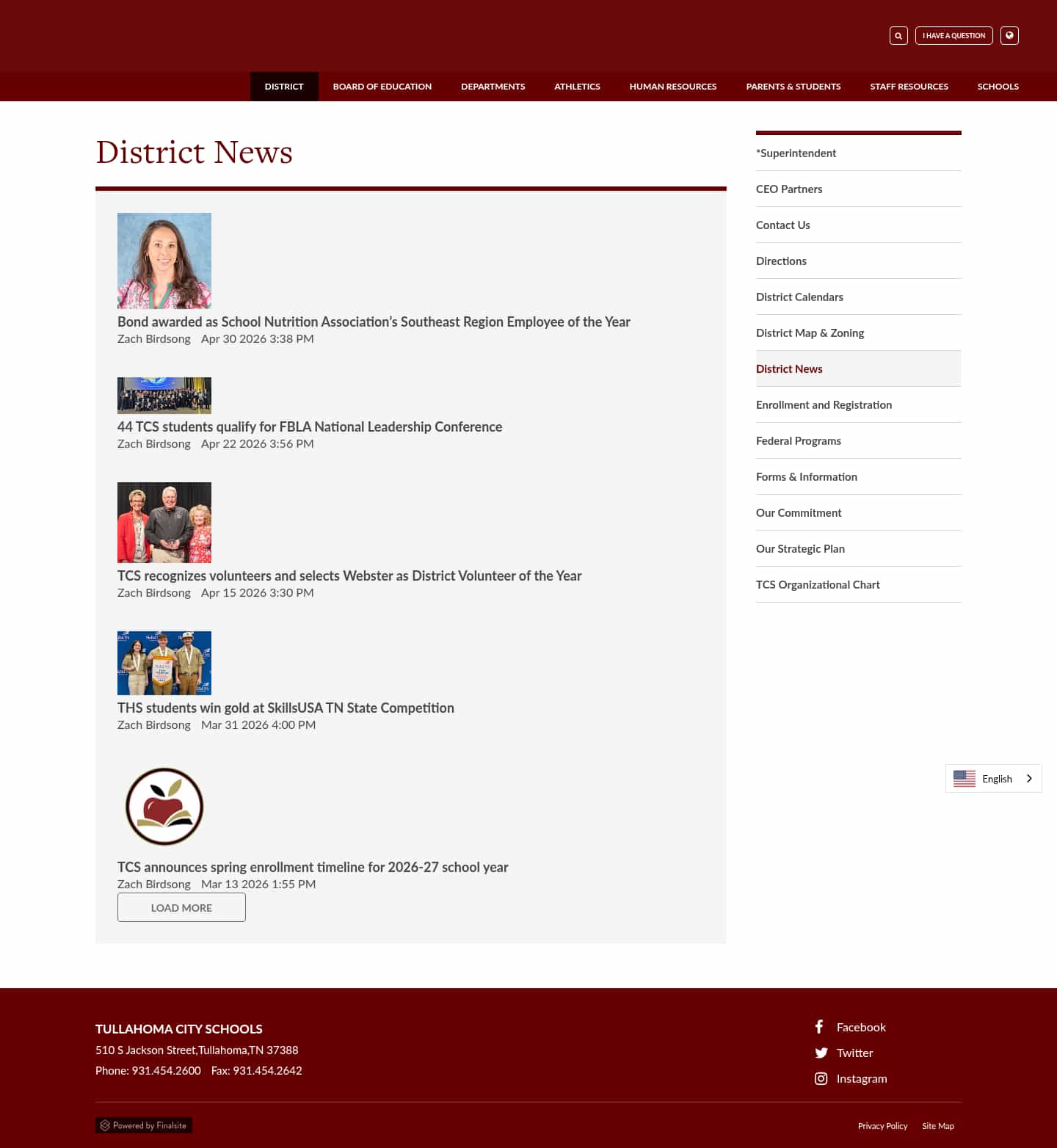The width and height of the screenshot is (1057, 1148).
Task: Open Our Strategic Plan
Action: 859,548
